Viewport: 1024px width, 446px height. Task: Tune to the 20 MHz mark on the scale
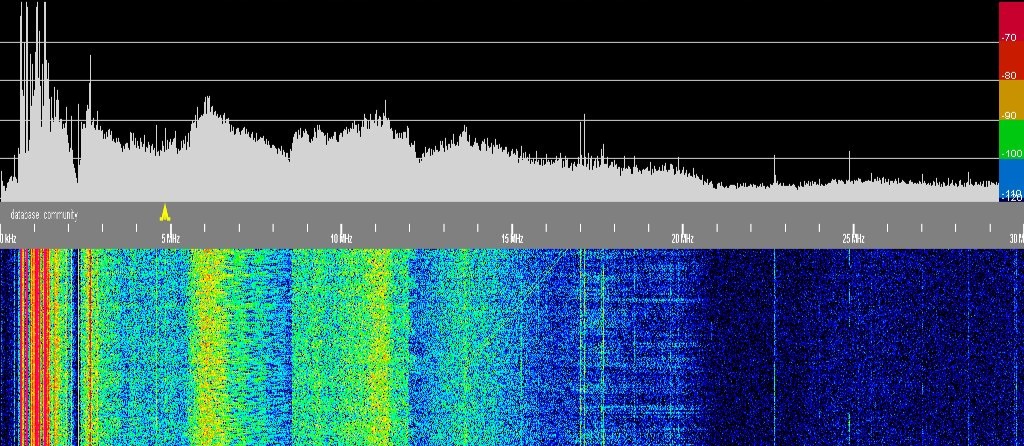click(x=682, y=238)
